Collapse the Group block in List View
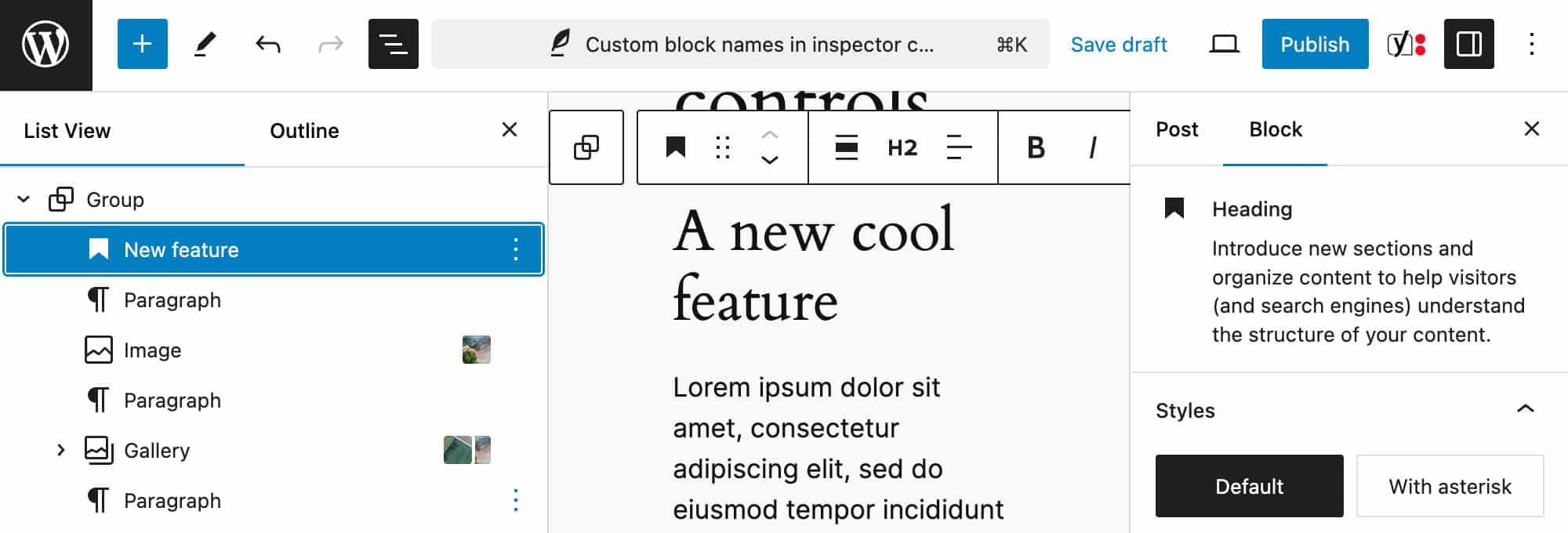This screenshot has height=533, width=1568. point(23,198)
